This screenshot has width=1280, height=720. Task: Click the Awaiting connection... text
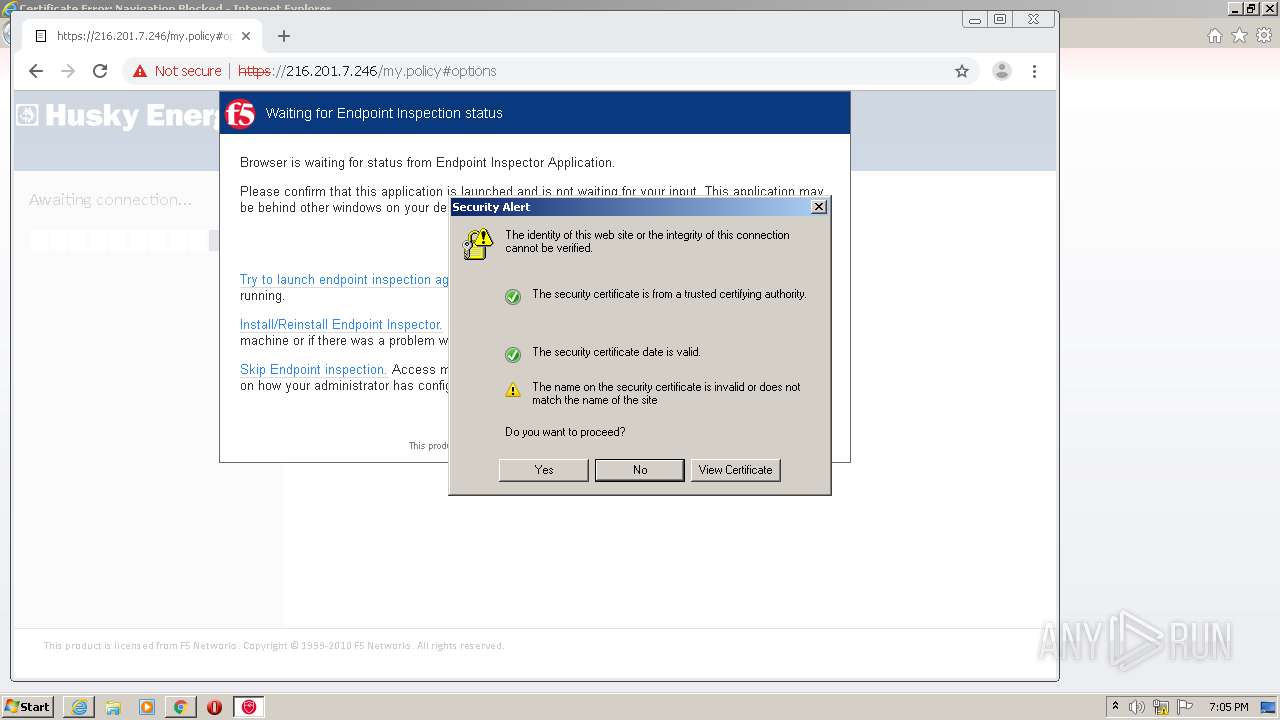click(110, 200)
